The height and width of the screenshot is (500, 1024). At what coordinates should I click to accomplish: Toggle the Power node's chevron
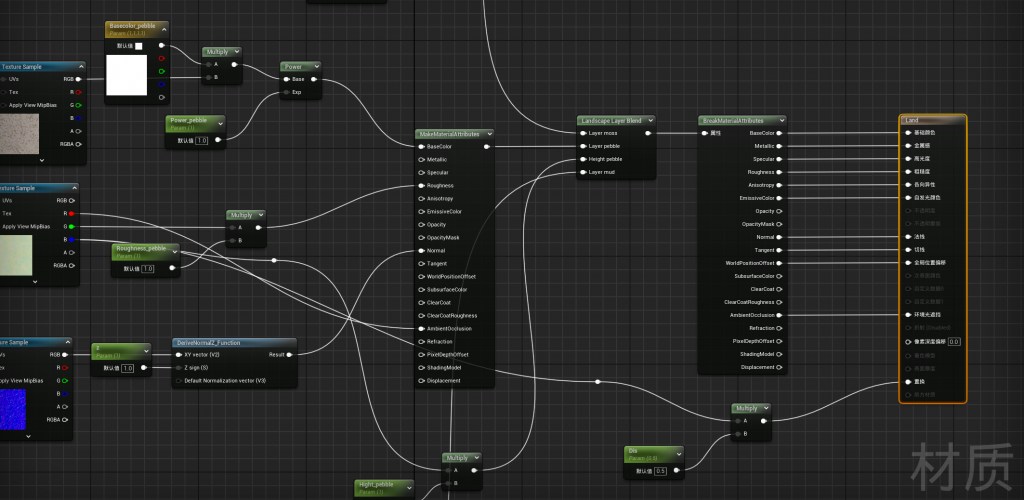click(x=316, y=67)
